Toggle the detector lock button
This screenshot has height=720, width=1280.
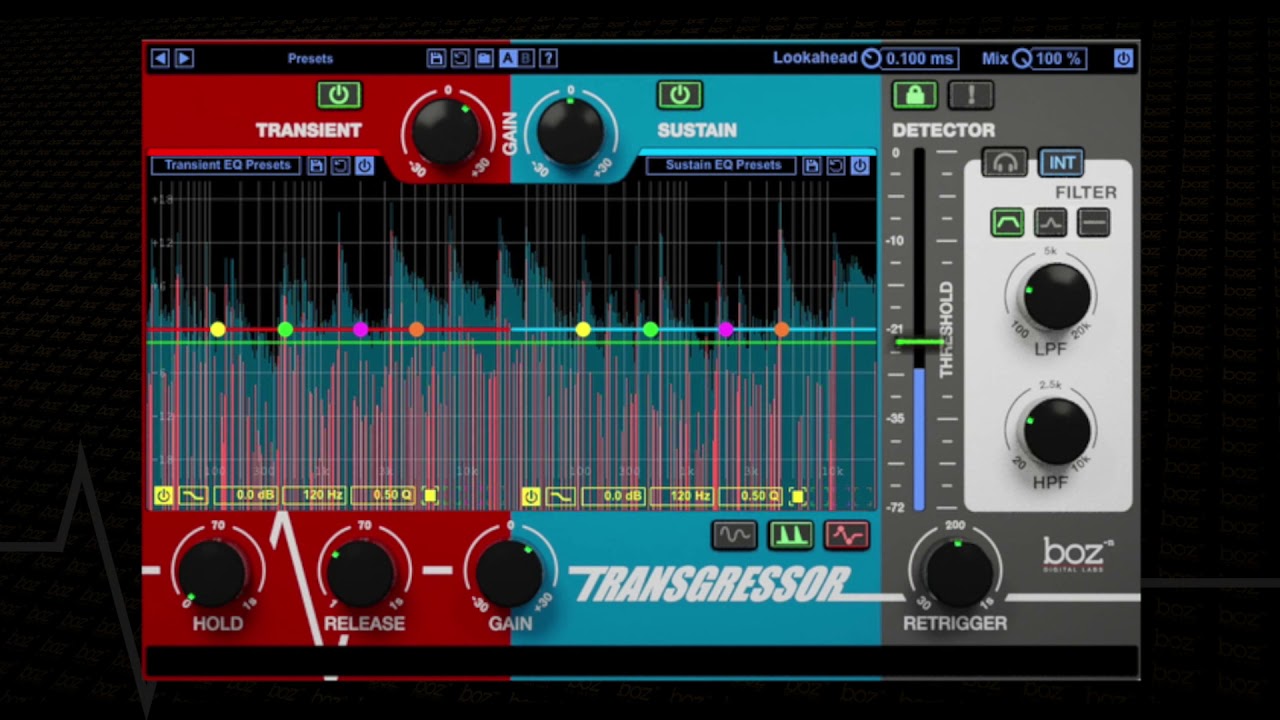tap(914, 95)
